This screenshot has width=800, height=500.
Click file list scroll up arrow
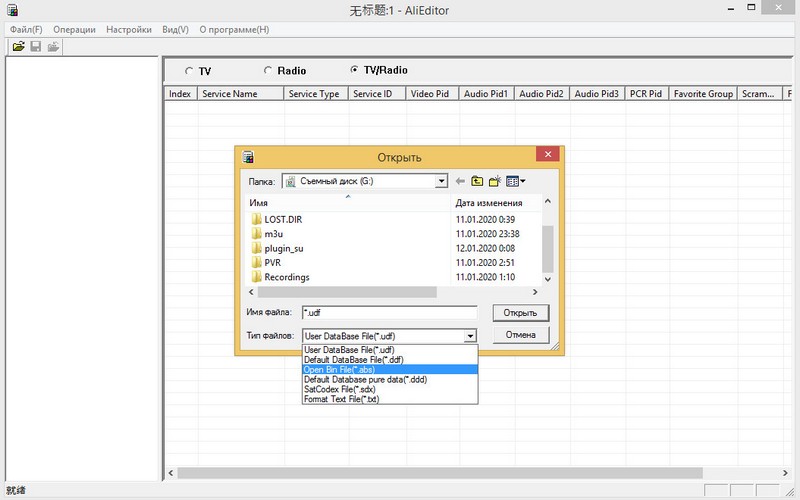point(547,201)
